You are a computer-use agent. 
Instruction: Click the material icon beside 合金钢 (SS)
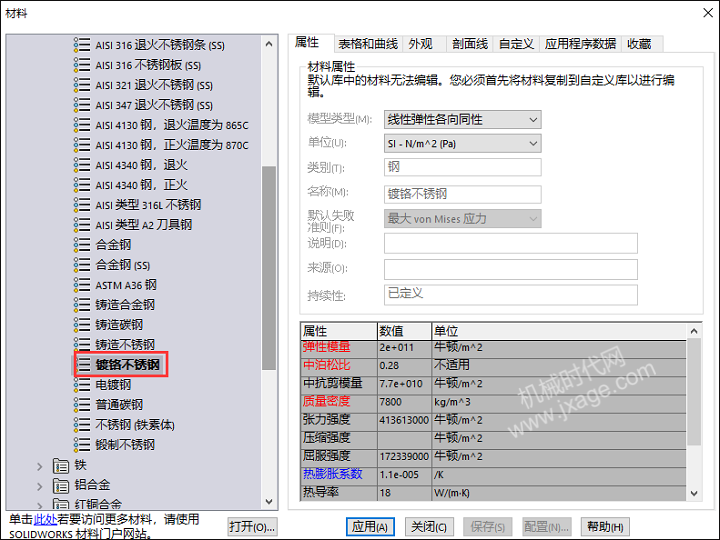pos(82,264)
